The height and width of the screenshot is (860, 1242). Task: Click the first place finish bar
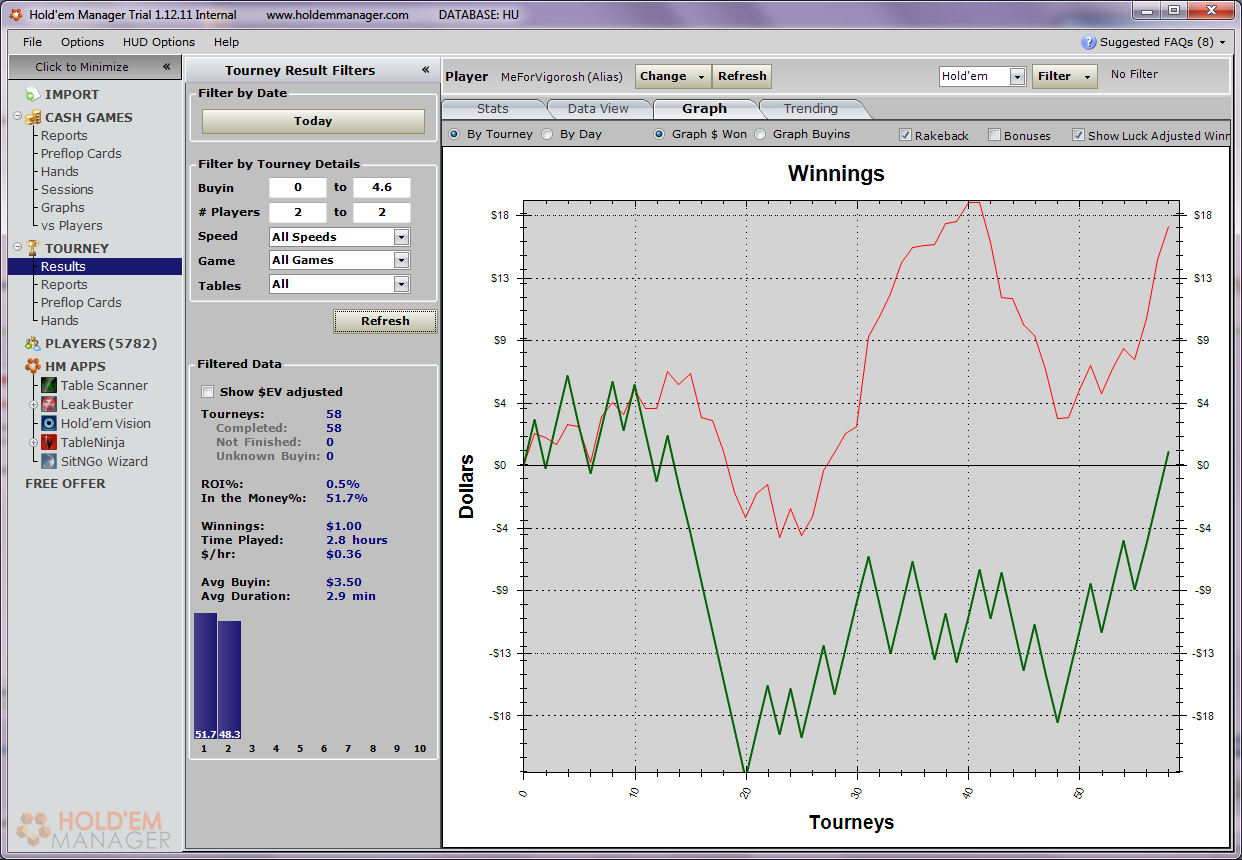[x=205, y=676]
